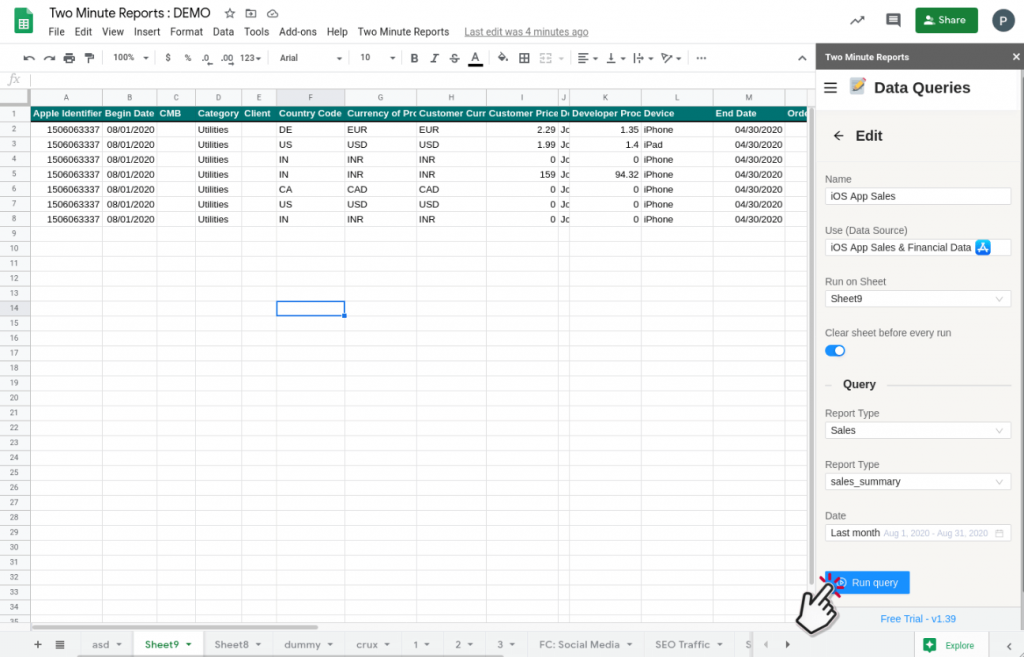Toggle italic formatting

(434, 58)
